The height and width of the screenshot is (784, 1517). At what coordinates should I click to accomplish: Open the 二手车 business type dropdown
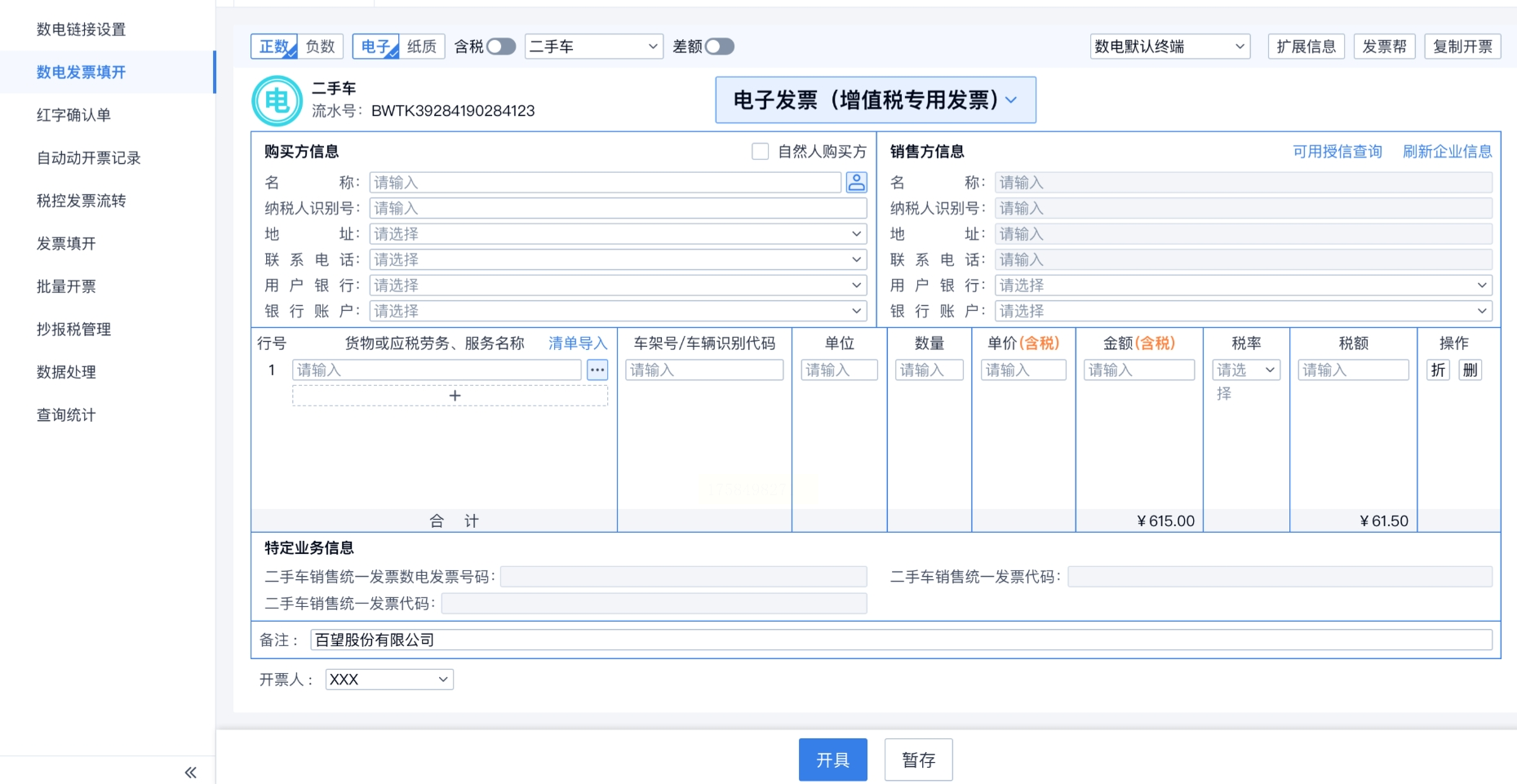pos(593,47)
